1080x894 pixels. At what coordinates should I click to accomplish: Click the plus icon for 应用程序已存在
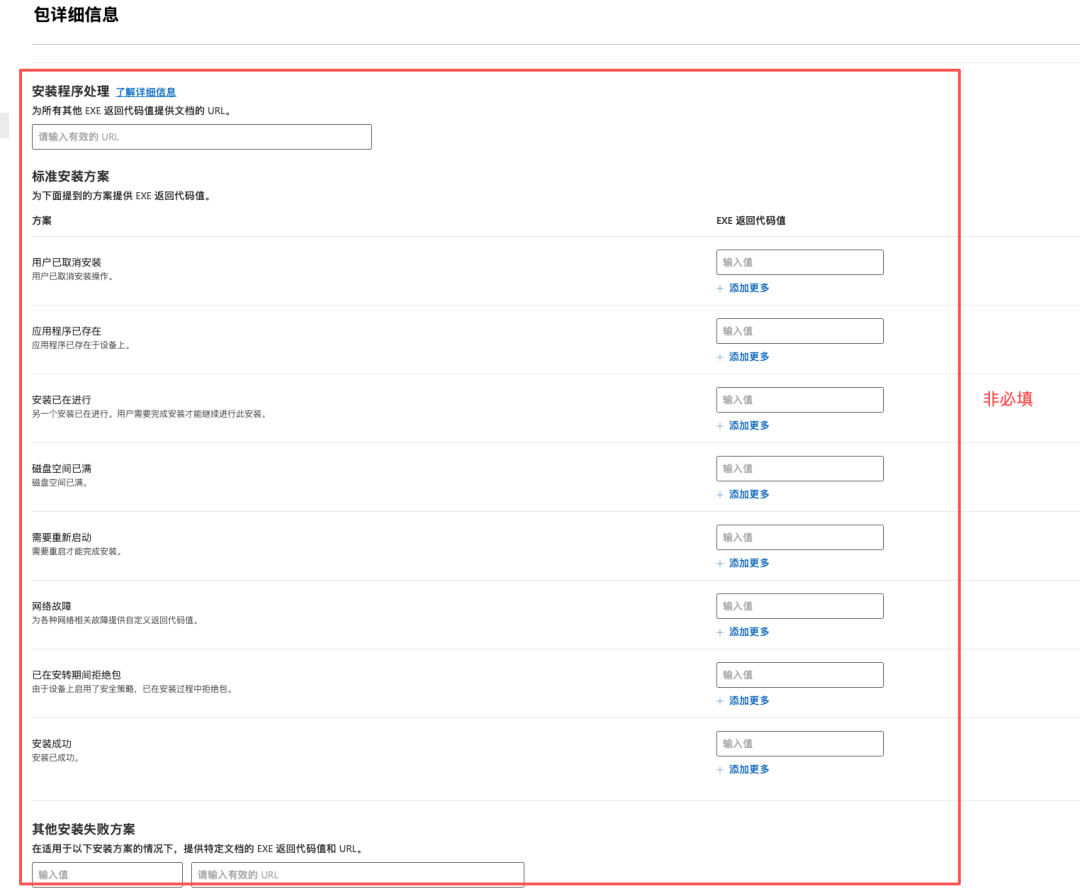tap(720, 357)
